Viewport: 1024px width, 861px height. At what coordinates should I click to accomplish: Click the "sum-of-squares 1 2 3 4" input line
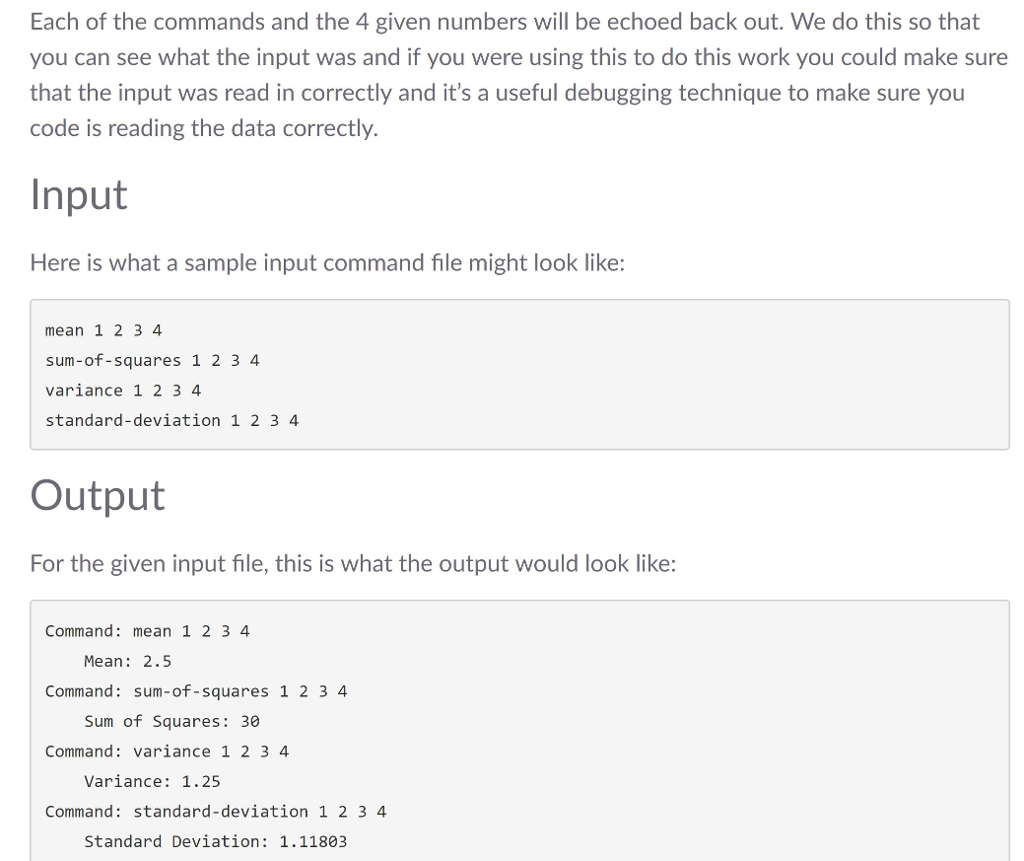[x=152, y=360]
